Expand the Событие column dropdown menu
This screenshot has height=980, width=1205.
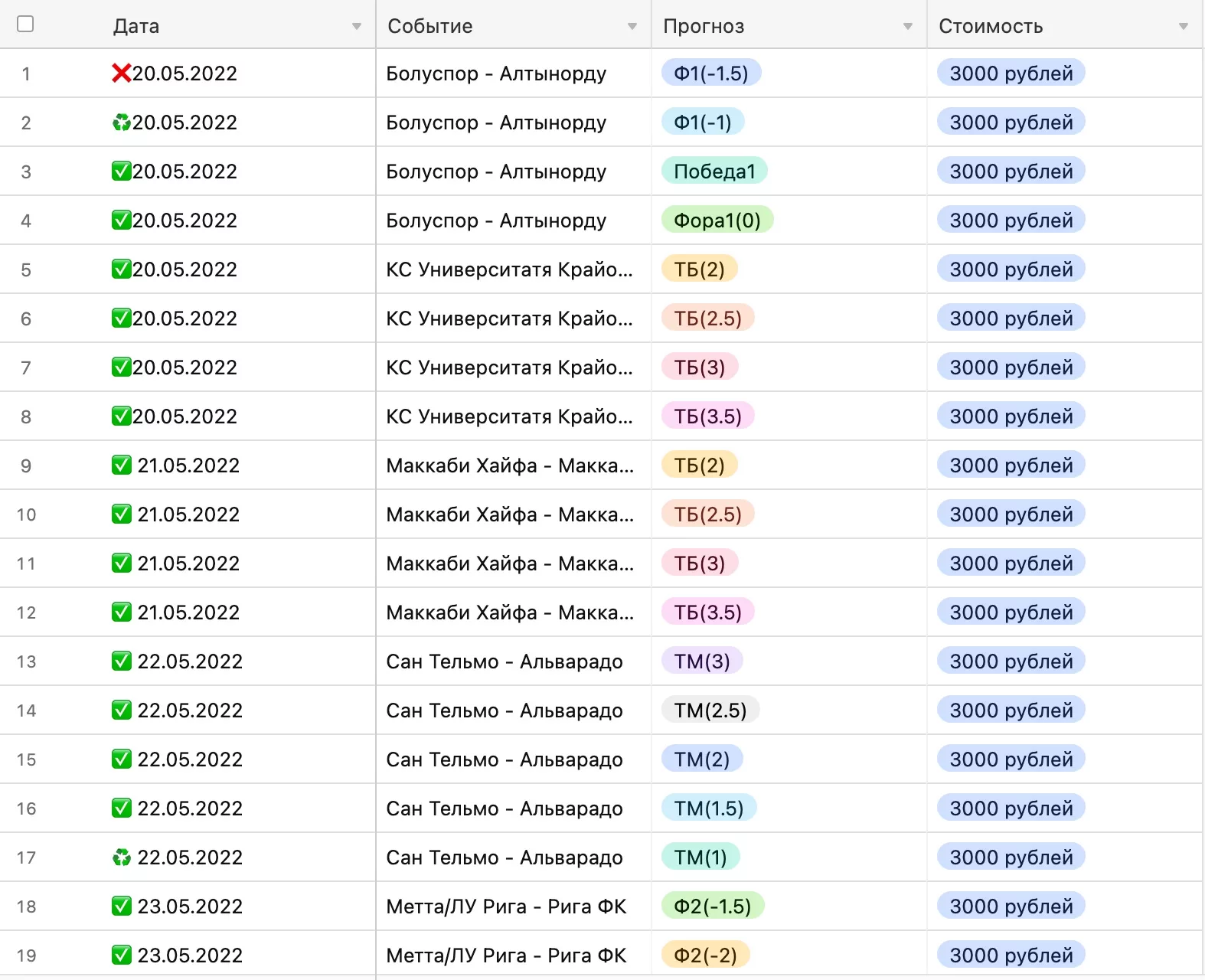click(632, 27)
